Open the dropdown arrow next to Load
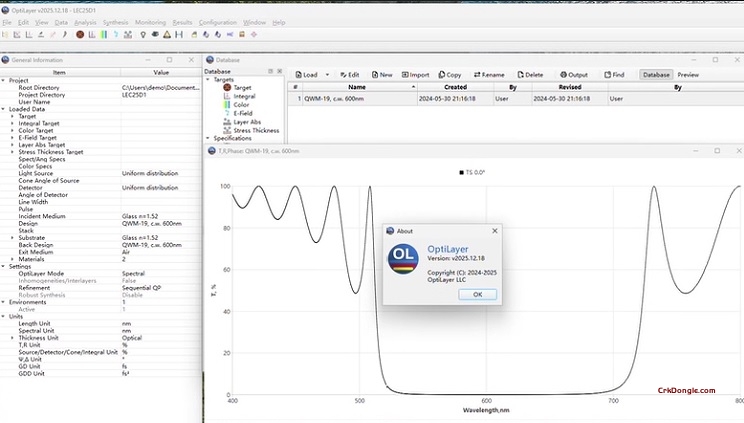Screen dimensions: 744x423 [327, 75]
